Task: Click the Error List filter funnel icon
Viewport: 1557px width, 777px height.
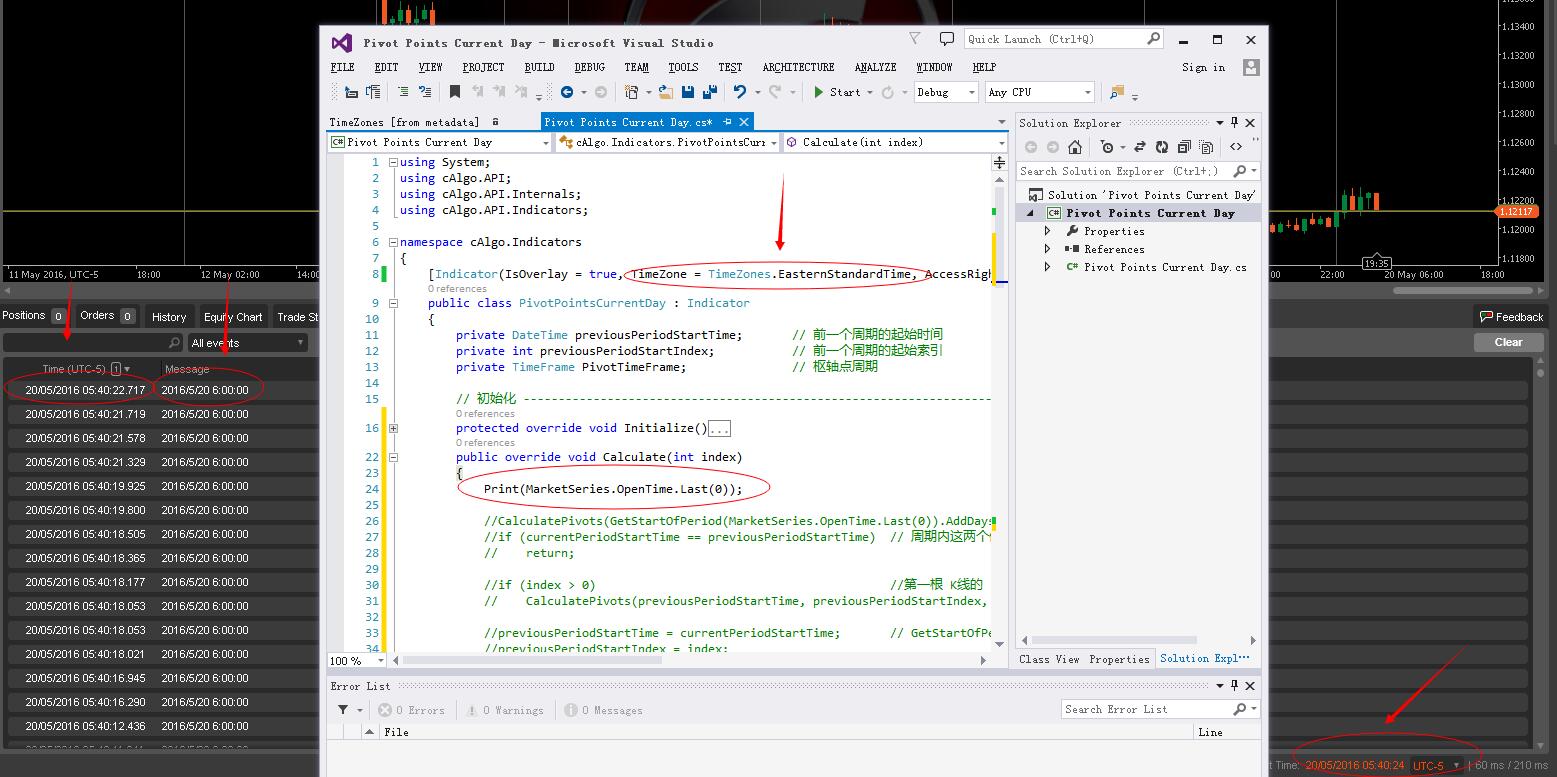Action: point(343,710)
